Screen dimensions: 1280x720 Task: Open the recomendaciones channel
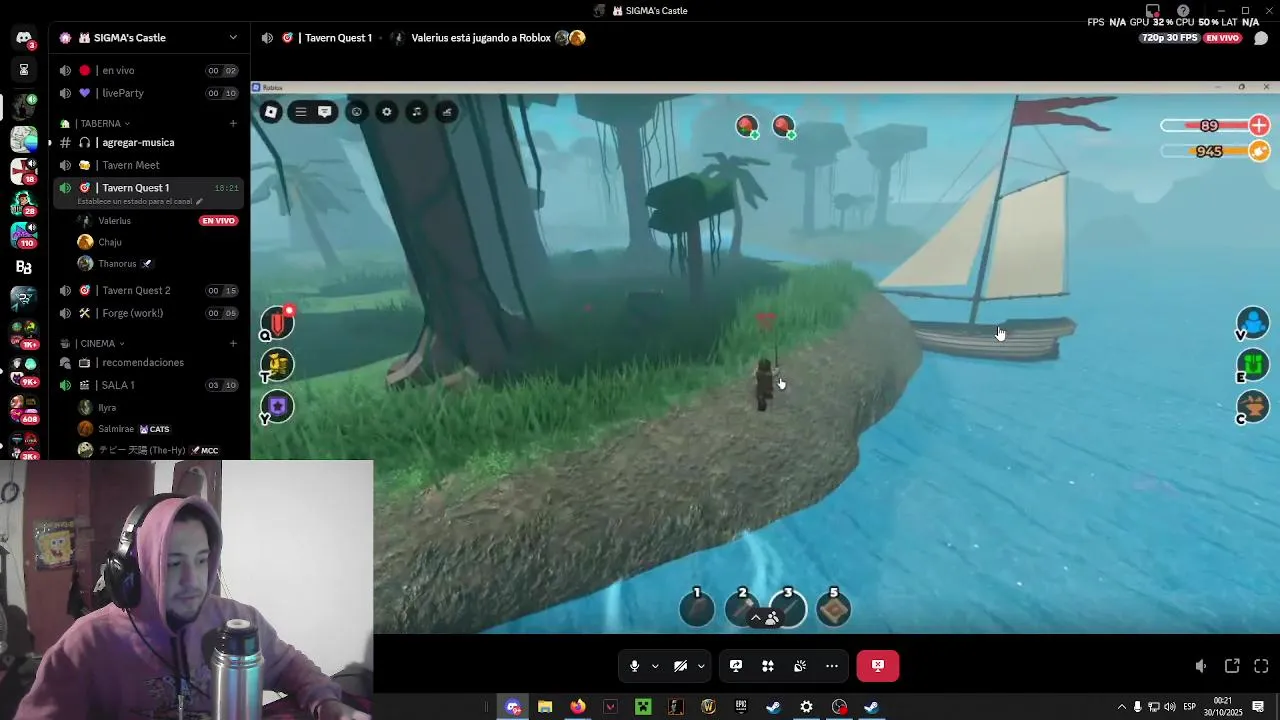click(x=149, y=363)
